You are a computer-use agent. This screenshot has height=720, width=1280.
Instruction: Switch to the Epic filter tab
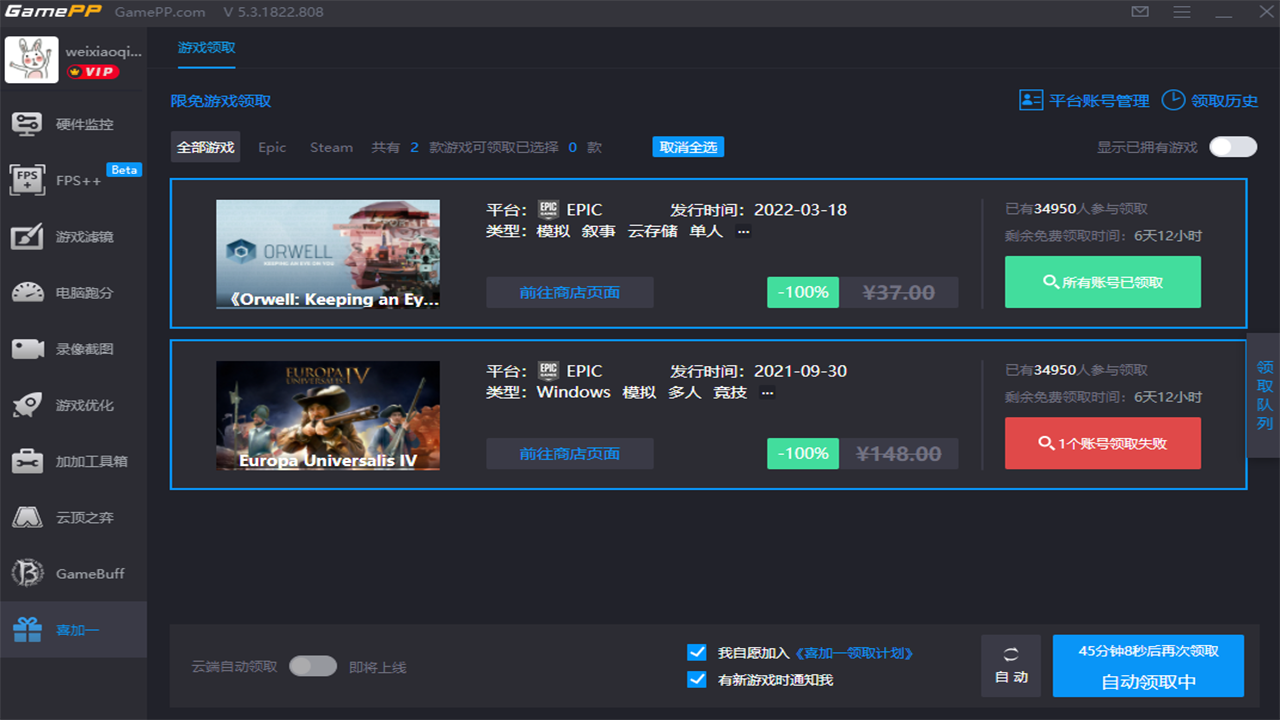click(x=272, y=147)
